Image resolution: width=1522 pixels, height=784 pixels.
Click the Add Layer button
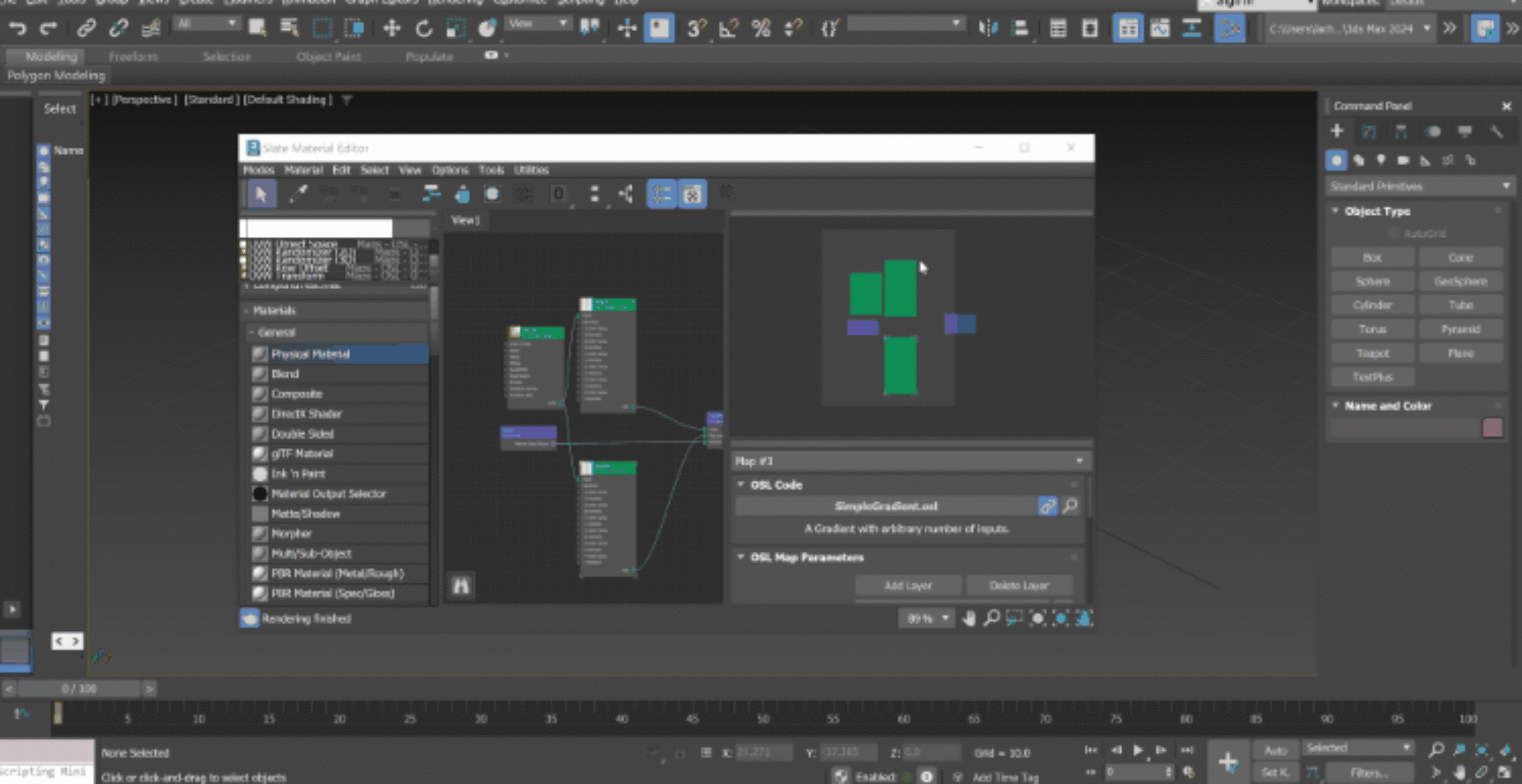point(907,586)
